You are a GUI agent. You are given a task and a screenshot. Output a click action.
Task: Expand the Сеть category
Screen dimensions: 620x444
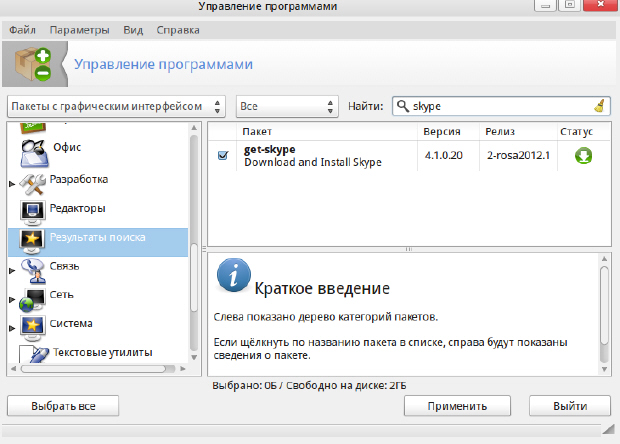12,300
